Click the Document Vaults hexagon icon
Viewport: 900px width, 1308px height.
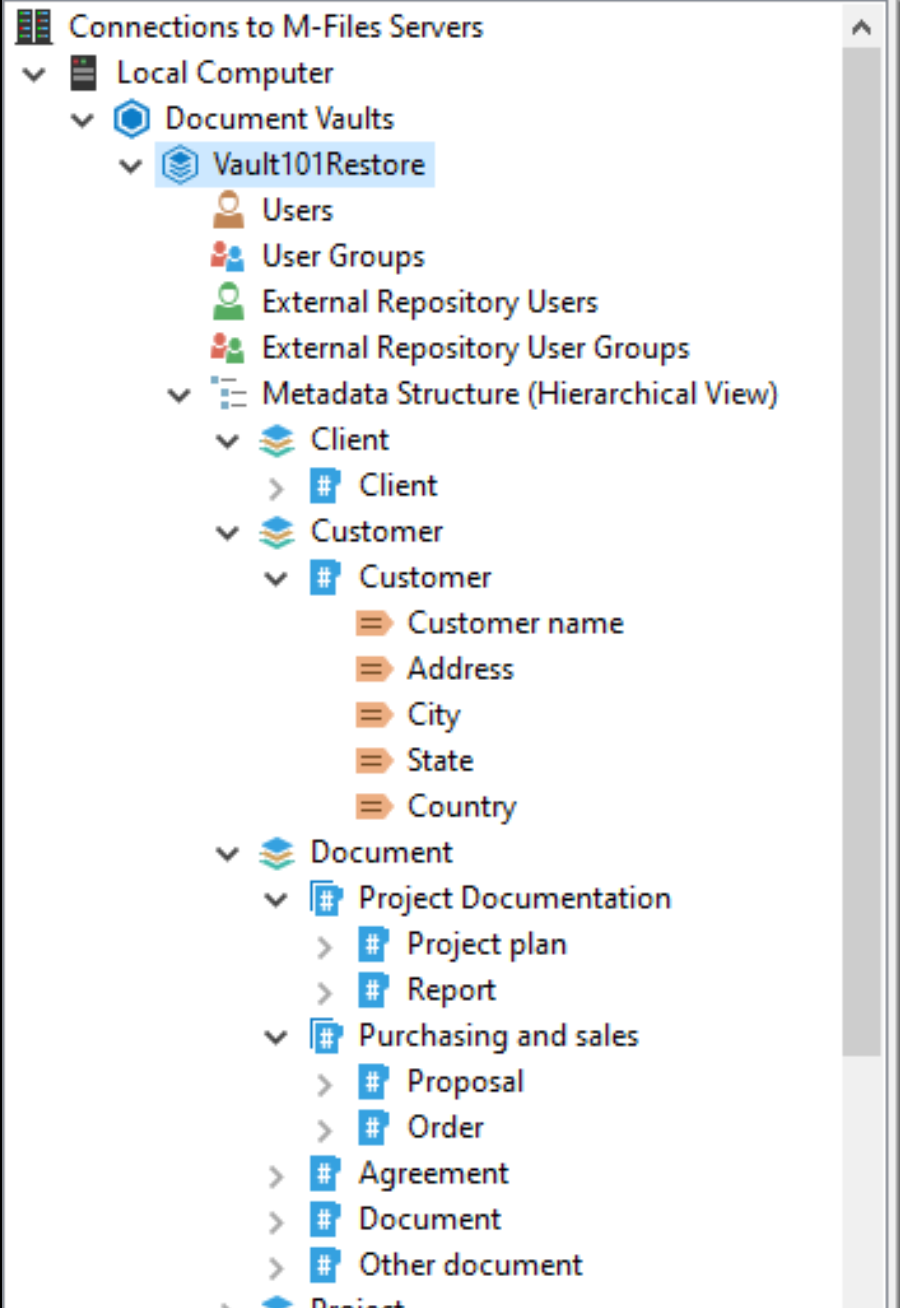point(130,119)
